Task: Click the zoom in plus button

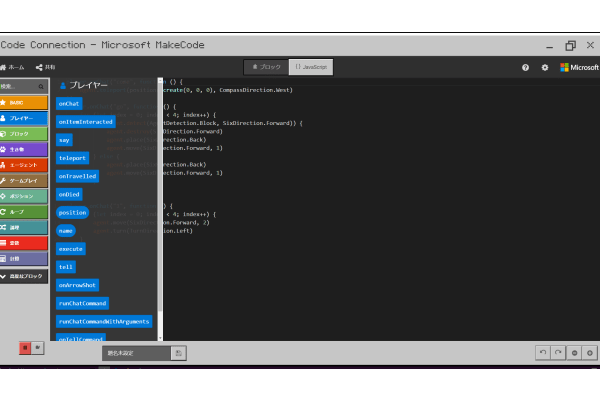Action: [x=590, y=353]
